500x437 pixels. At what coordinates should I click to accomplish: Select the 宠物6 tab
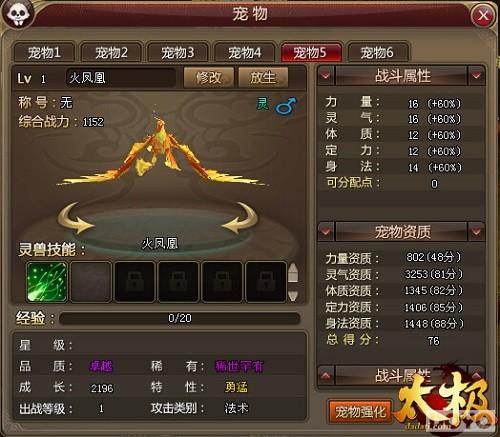click(x=377, y=52)
